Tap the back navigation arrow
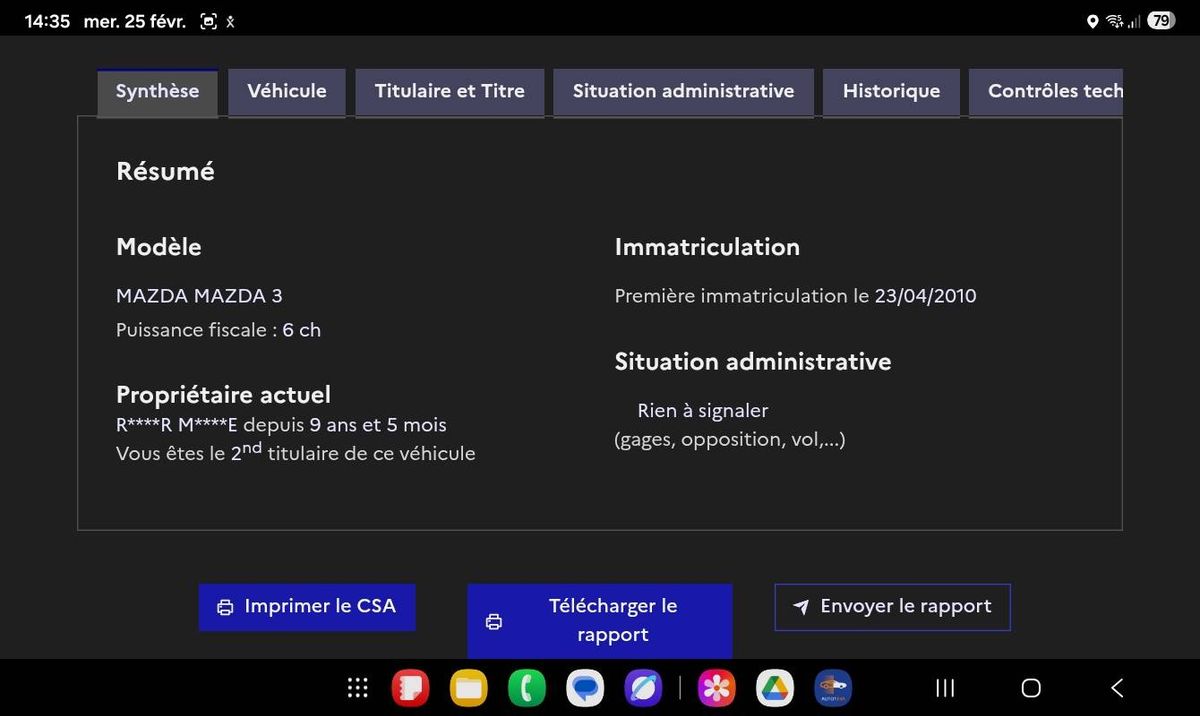1200x716 pixels. click(1117, 688)
